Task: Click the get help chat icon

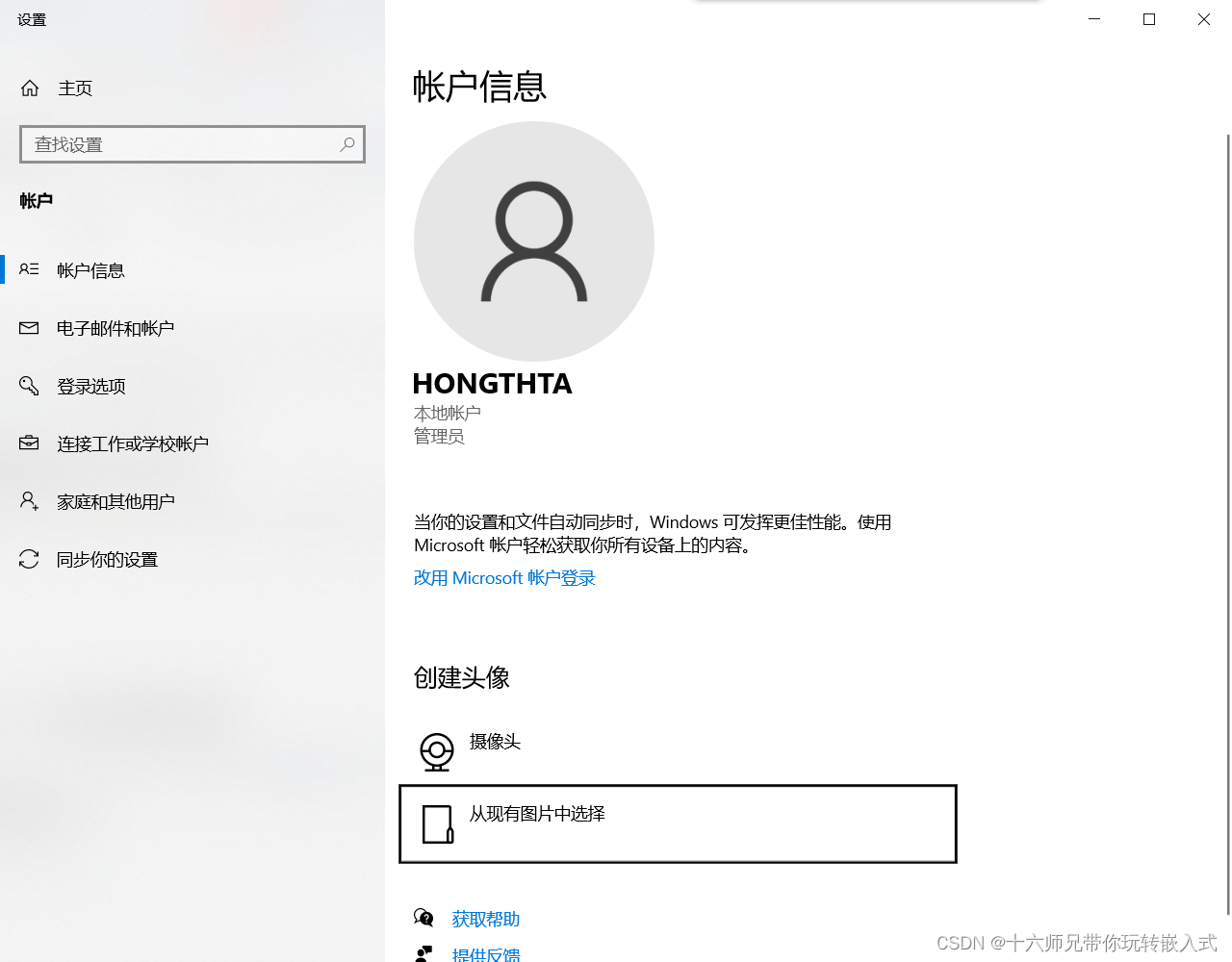Action: point(423,918)
